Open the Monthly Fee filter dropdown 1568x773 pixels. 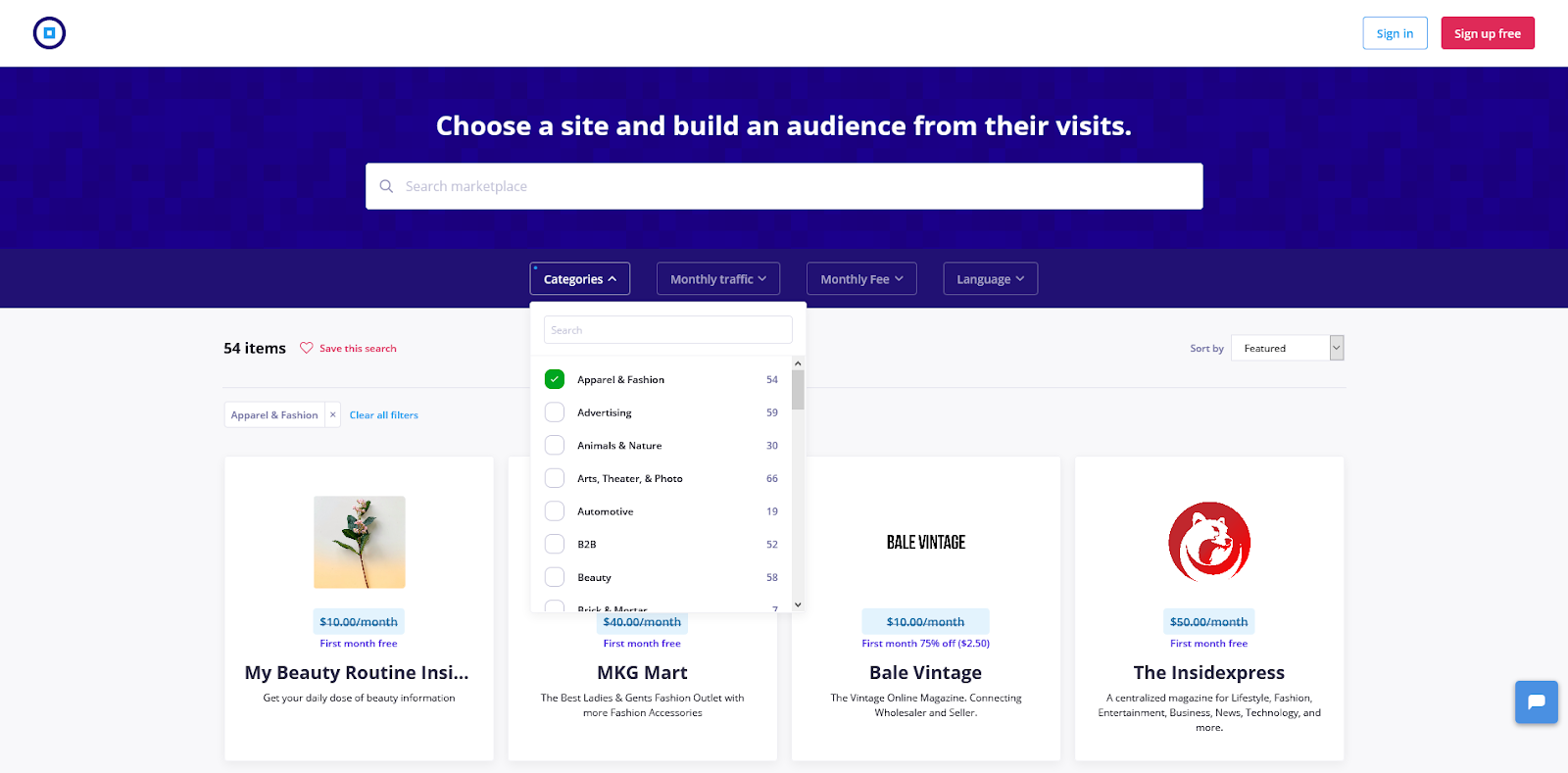860,279
